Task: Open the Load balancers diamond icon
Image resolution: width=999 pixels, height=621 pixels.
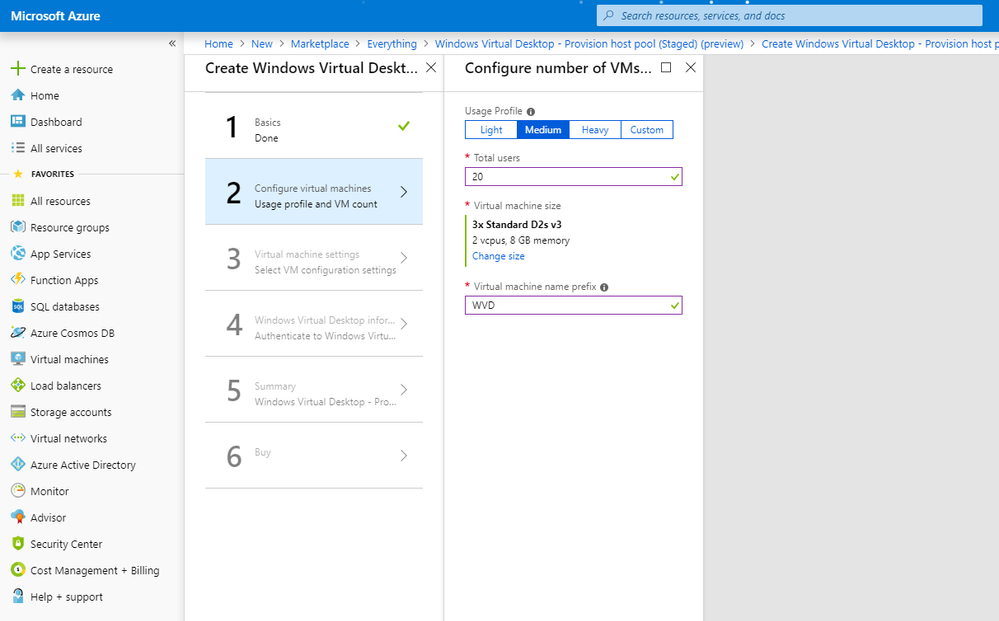Action: (18, 385)
